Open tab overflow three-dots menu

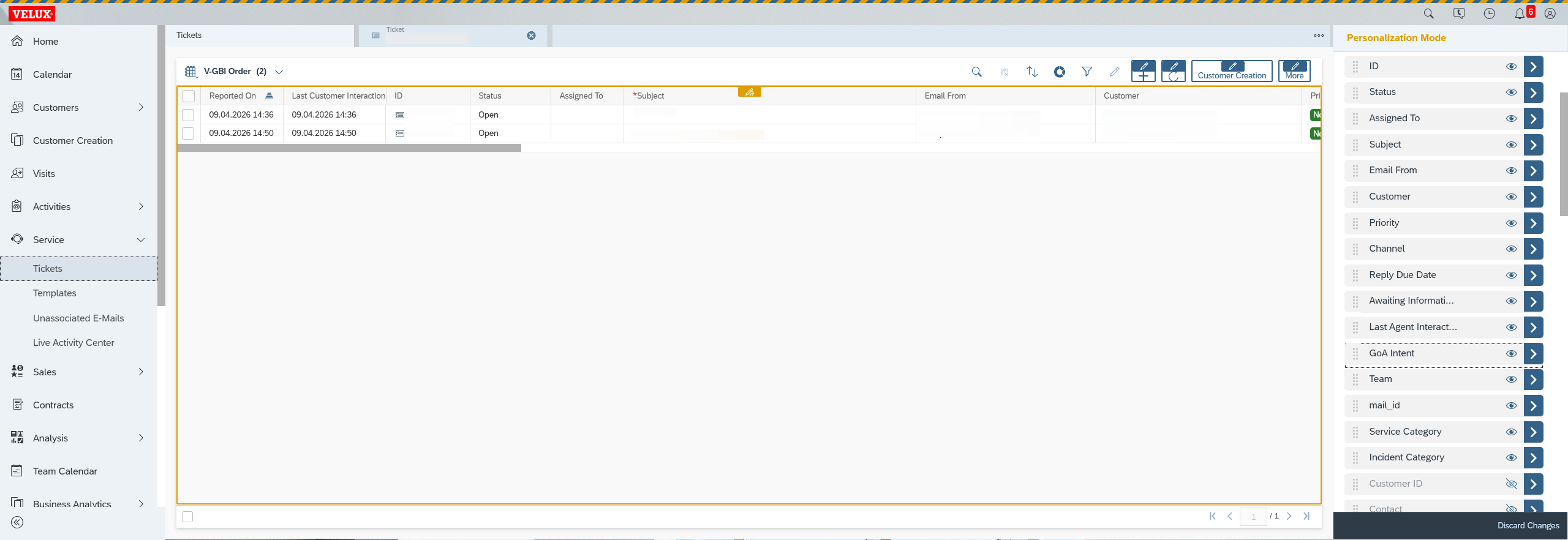[1319, 36]
